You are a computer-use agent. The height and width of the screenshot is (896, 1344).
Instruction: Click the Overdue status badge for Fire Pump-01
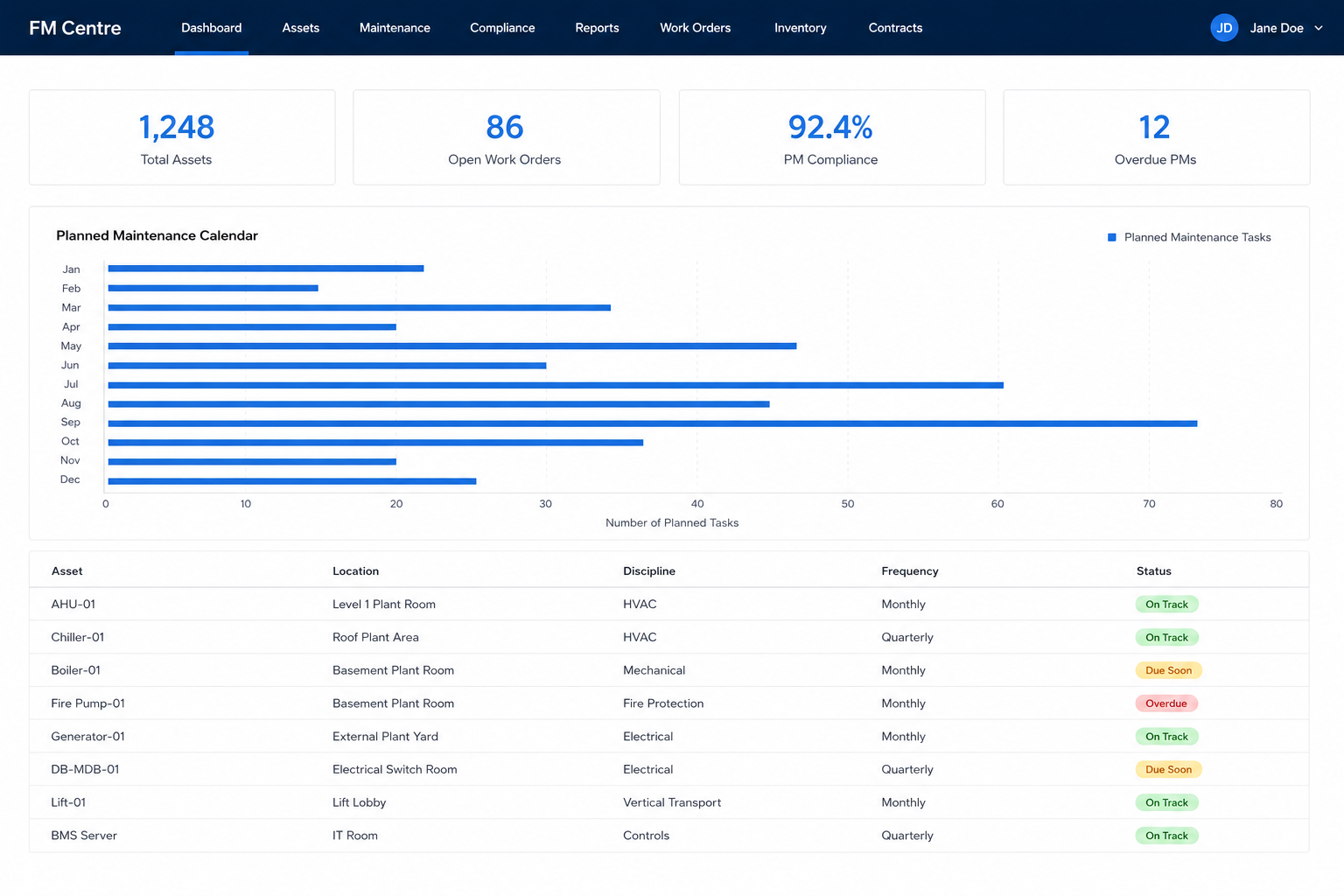(1166, 703)
